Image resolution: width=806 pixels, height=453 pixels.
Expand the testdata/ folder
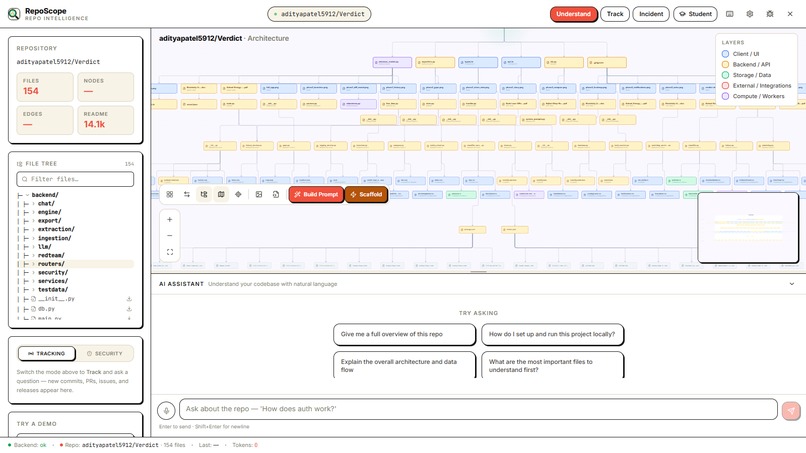tap(33, 289)
